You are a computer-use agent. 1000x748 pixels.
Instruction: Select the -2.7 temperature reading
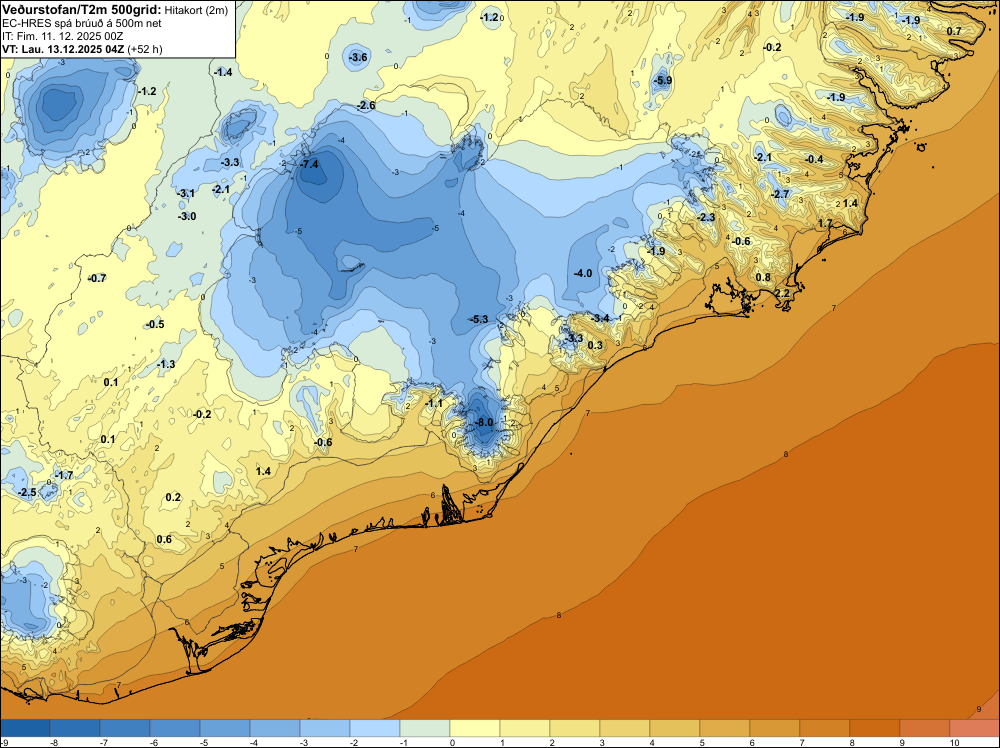(x=780, y=194)
